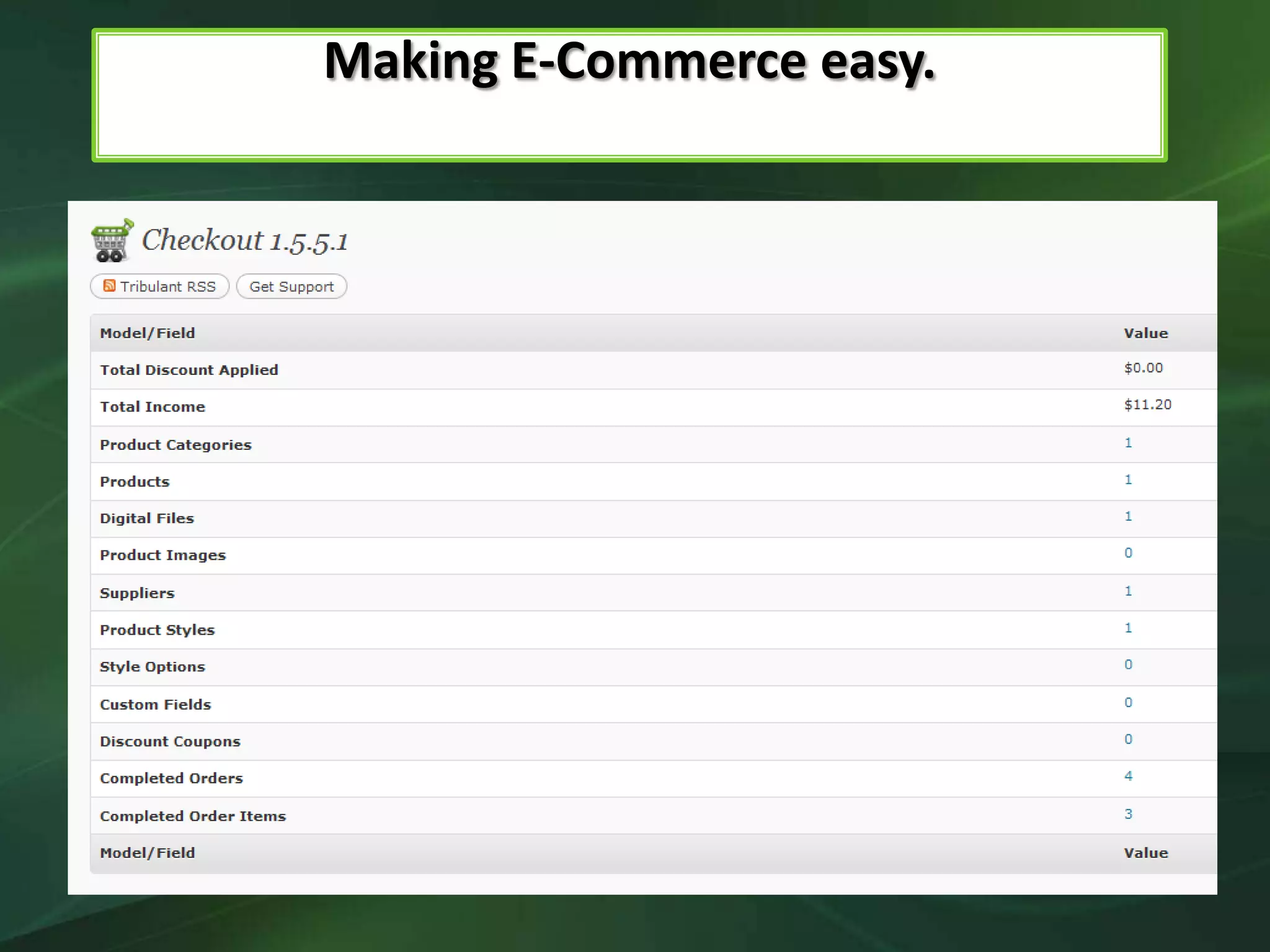This screenshot has height=952, width=1270.
Task: Click the RSS feed icon in Tribulant RSS
Action: 109,286
